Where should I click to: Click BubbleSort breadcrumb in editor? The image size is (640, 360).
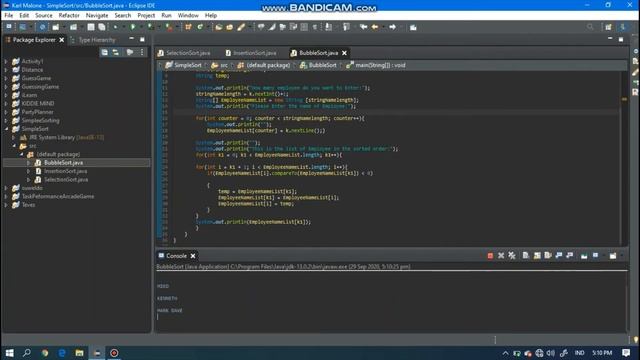[318, 65]
